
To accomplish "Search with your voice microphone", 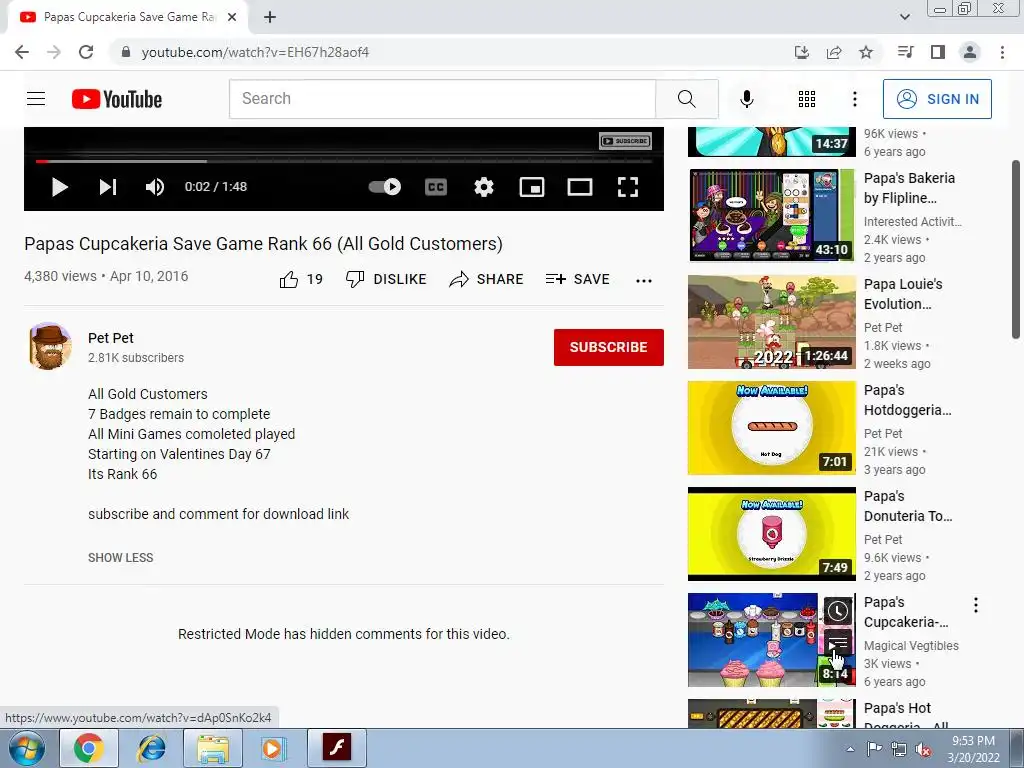I will pos(747,99).
